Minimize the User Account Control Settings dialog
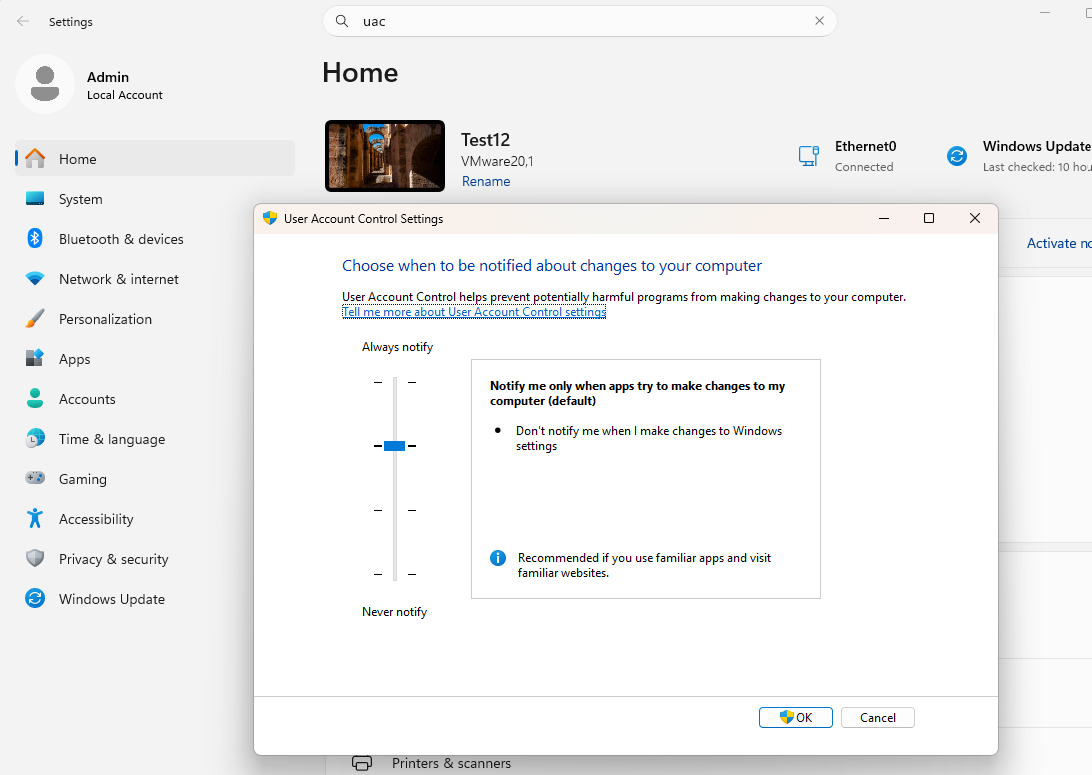Screen dimensions: 1092x775 click(884, 218)
